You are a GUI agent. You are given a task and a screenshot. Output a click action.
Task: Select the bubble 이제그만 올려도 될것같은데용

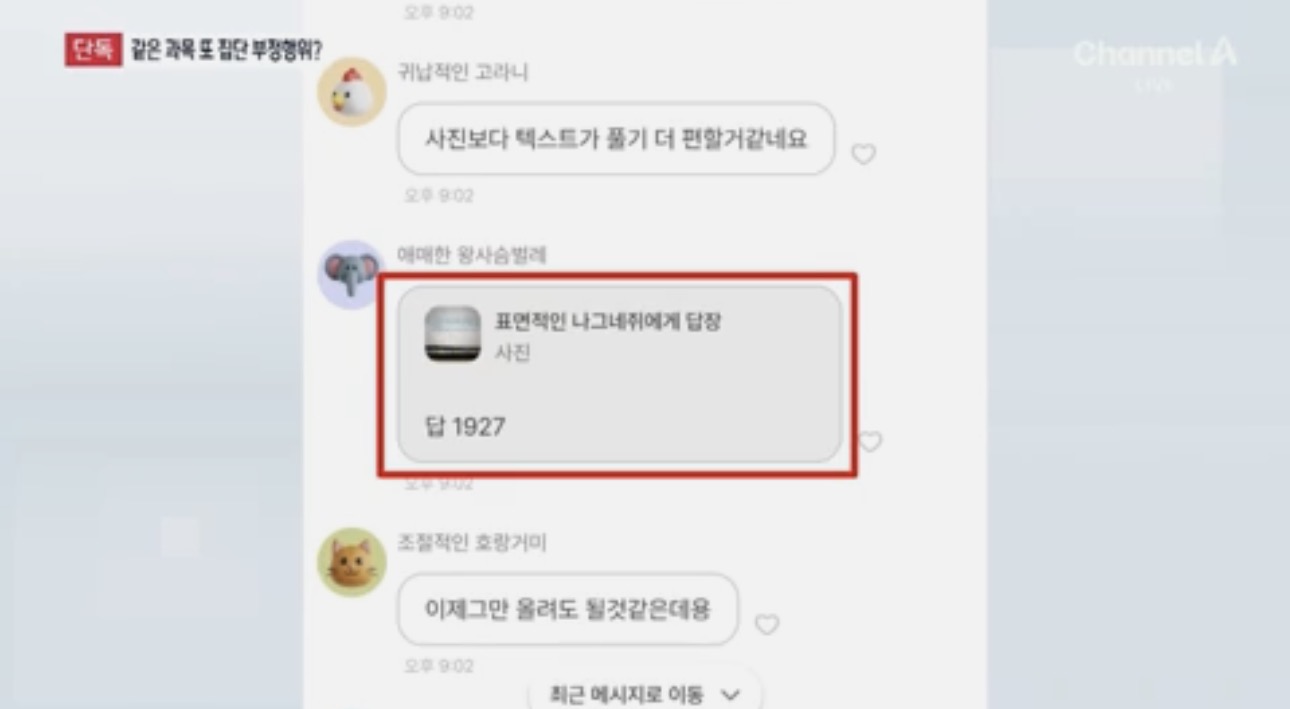[568, 609]
